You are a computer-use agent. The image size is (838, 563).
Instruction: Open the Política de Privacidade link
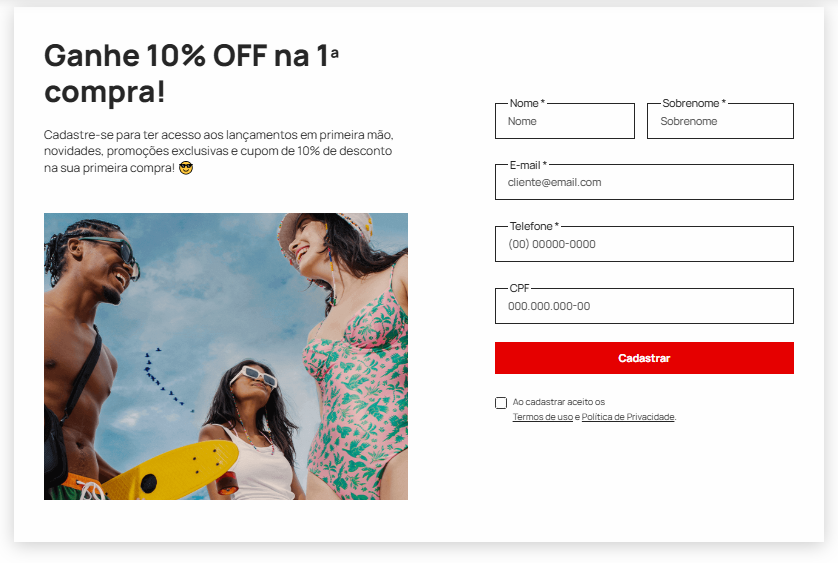628,417
